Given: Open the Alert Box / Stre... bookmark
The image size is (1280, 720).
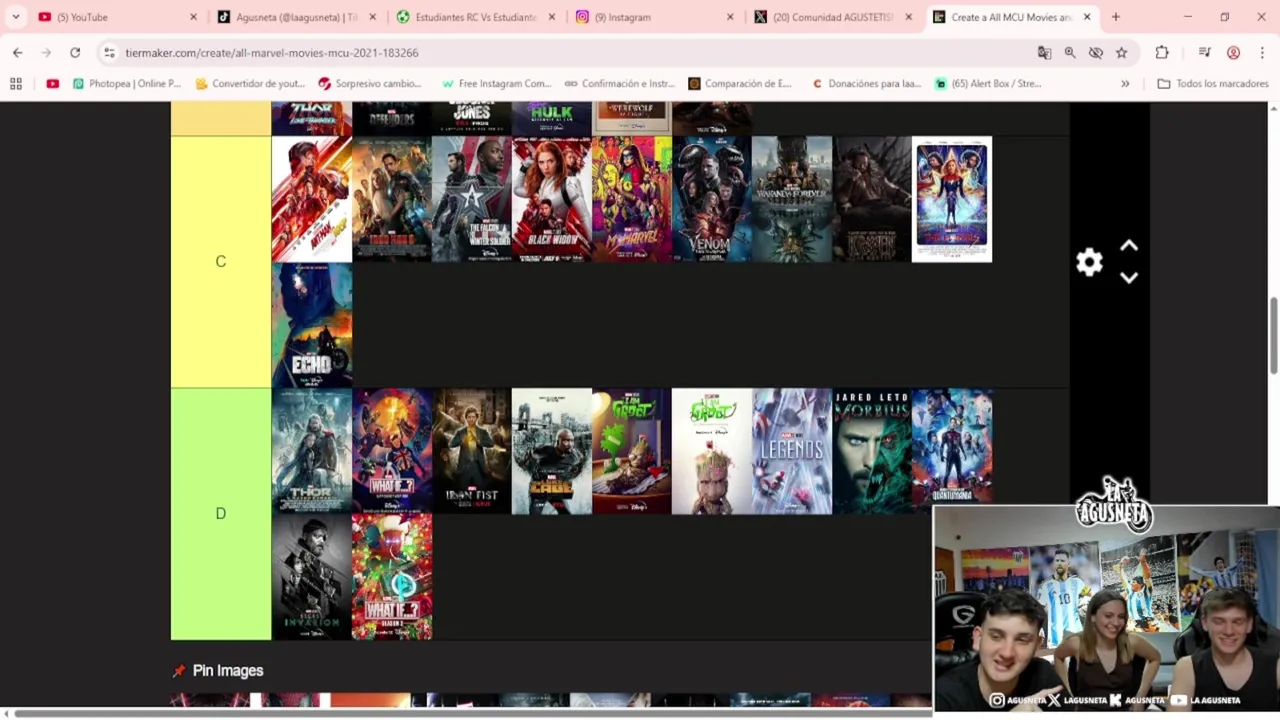Looking at the screenshot, I should (x=988, y=84).
